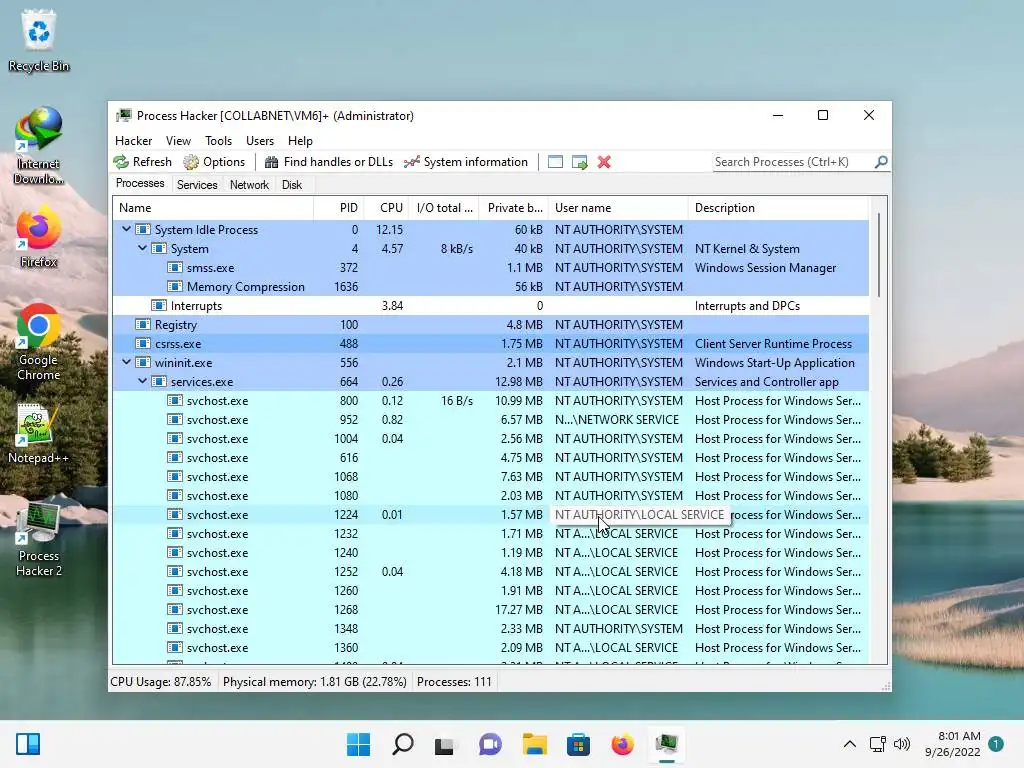Switch to the Network tab
This screenshot has width=1024, height=768.
[x=249, y=185]
